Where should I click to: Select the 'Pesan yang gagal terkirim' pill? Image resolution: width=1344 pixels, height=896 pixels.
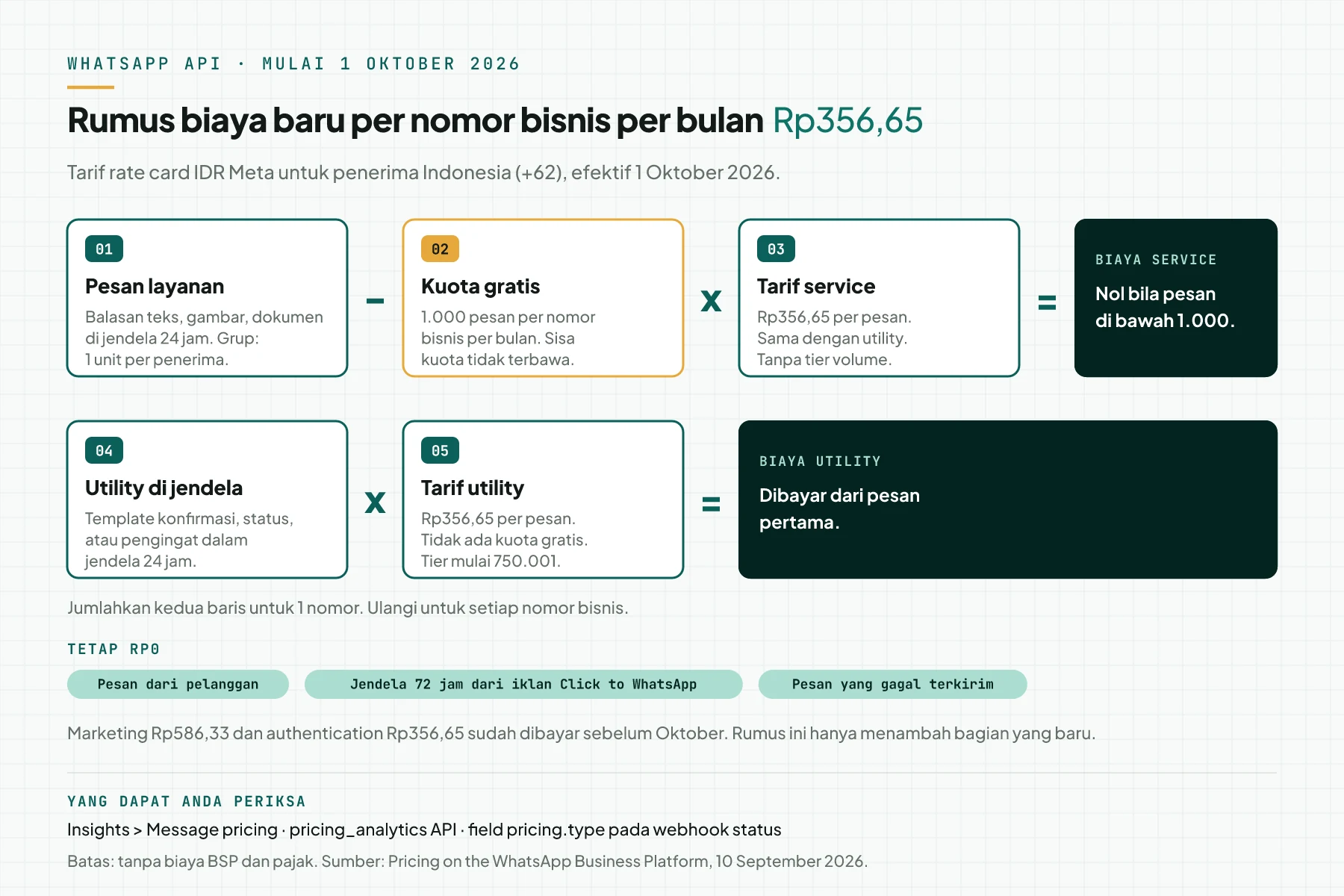(x=892, y=684)
